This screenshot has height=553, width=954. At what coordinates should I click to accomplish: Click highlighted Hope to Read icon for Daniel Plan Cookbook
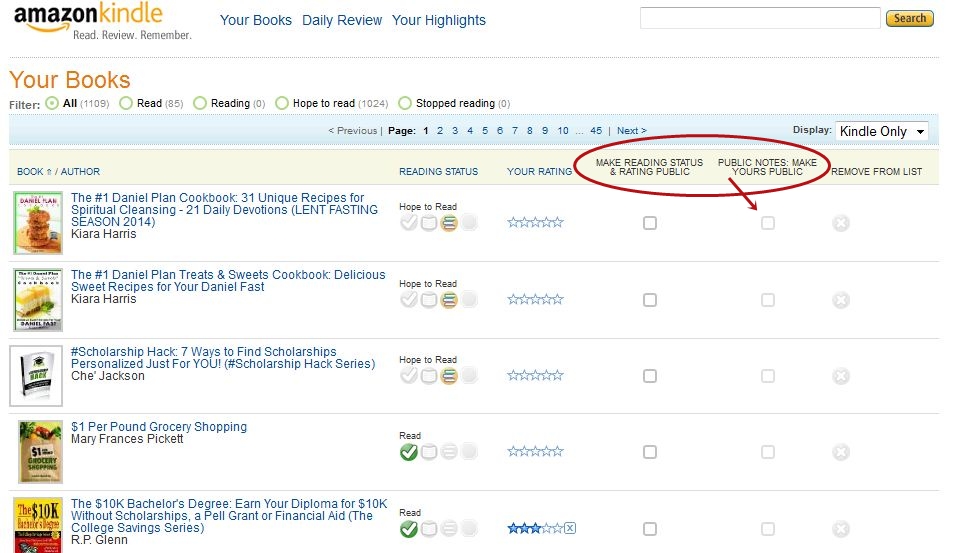449,223
